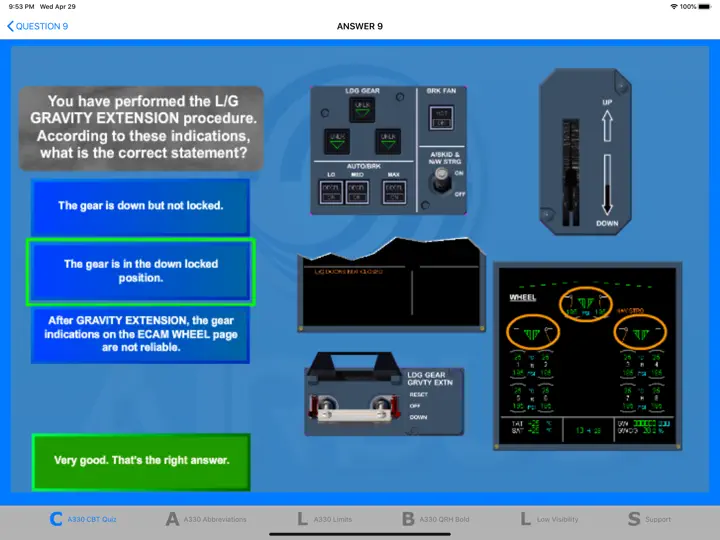Toggle the AUTO/BRK MED pushbutton
Image resolution: width=720 pixels, height=540 pixels.
click(x=357, y=192)
